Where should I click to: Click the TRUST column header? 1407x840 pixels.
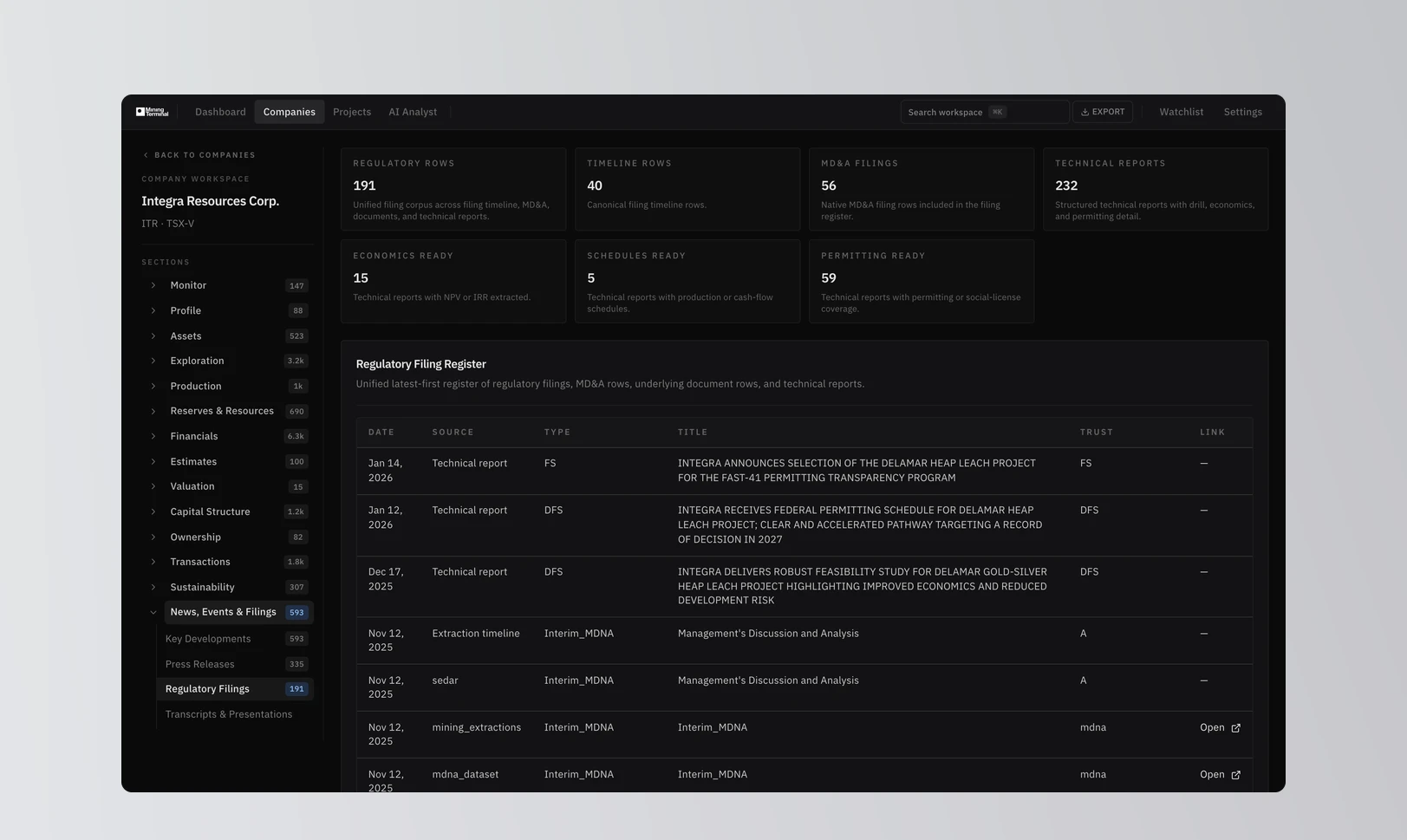(1097, 433)
